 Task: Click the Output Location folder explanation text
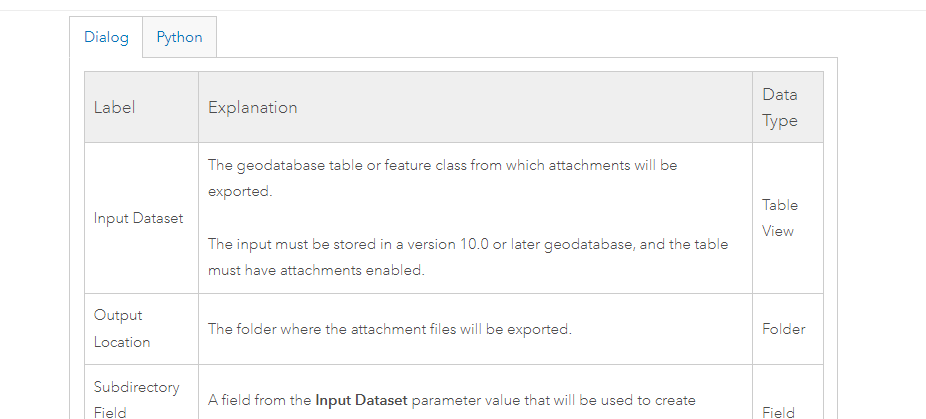click(x=390, y=329)
